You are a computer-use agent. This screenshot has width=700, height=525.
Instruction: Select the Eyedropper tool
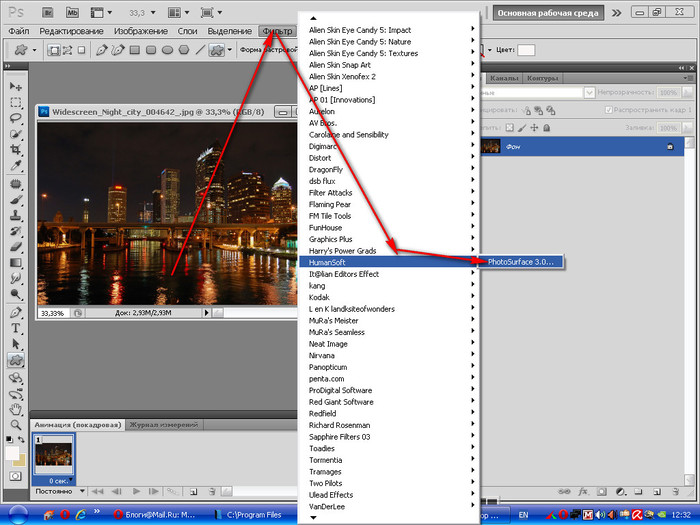pyautogui.click(x=16, y=165)
